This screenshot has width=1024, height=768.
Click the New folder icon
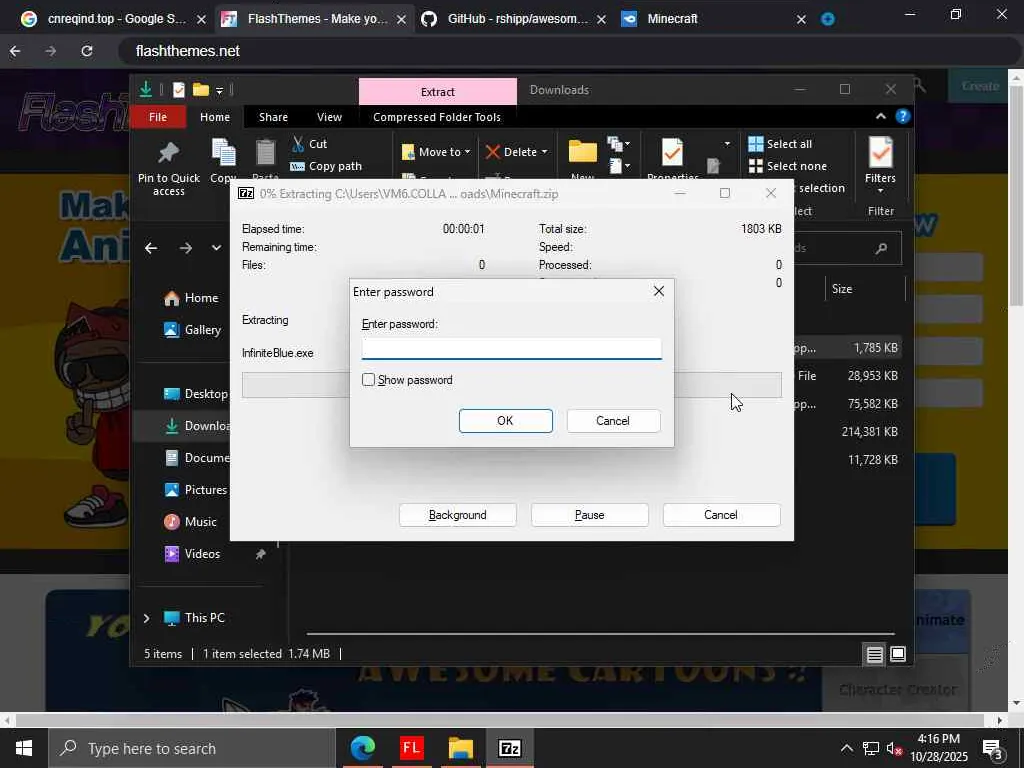tap(583, 152)
